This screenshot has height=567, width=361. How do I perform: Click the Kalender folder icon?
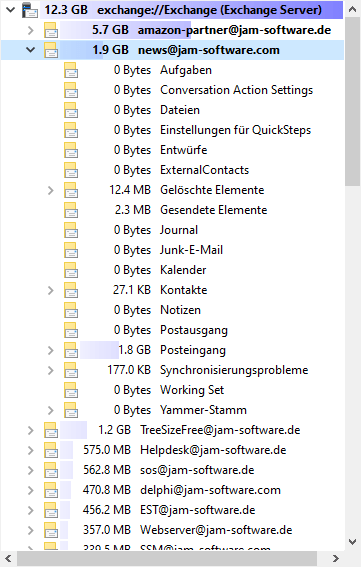(71, 270)
